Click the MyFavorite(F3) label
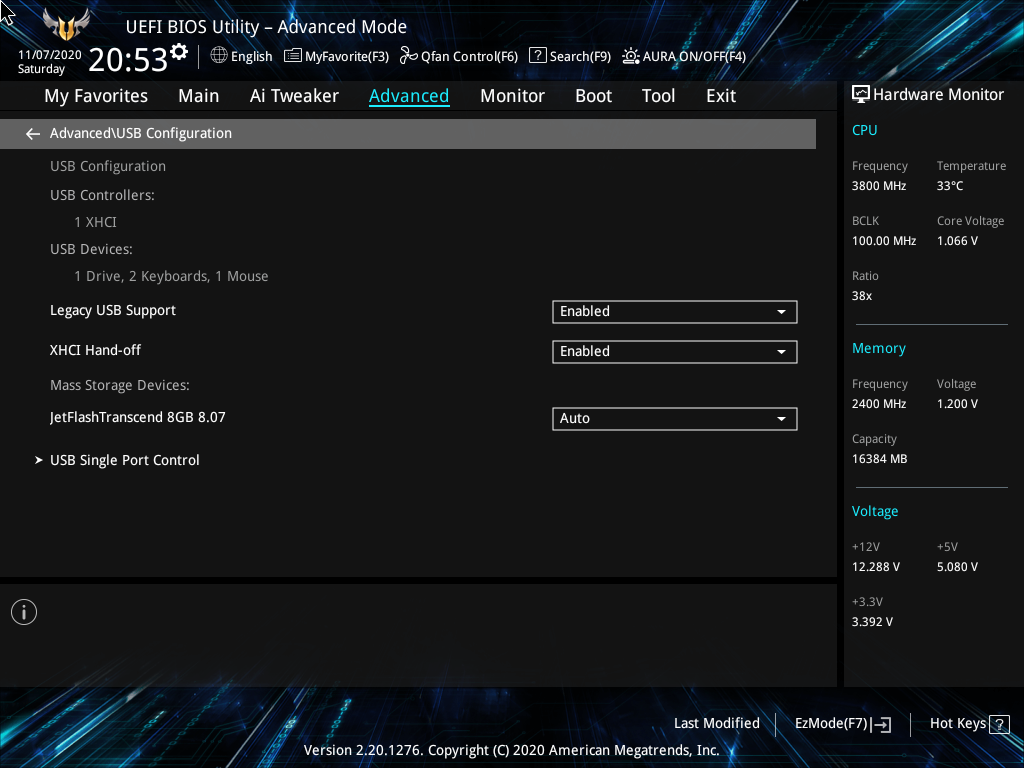 (x=347, y=57)
